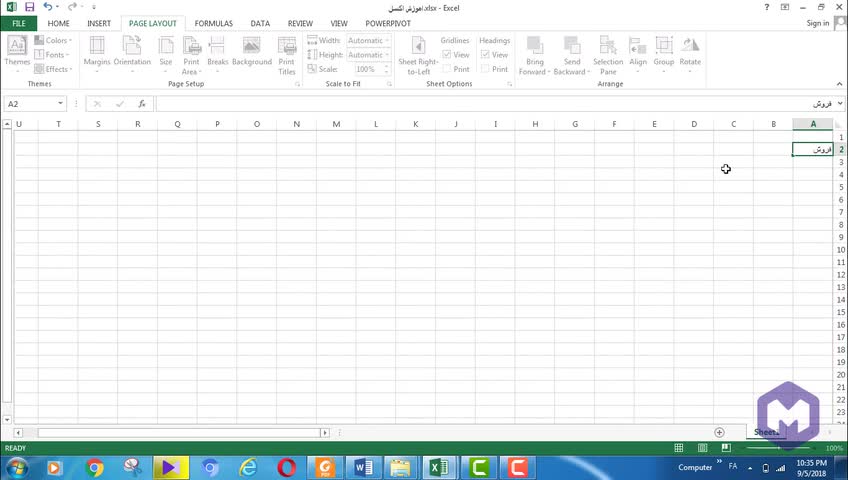Choose a sheet Background image
848x480 pixels.
tap(251, 52)
